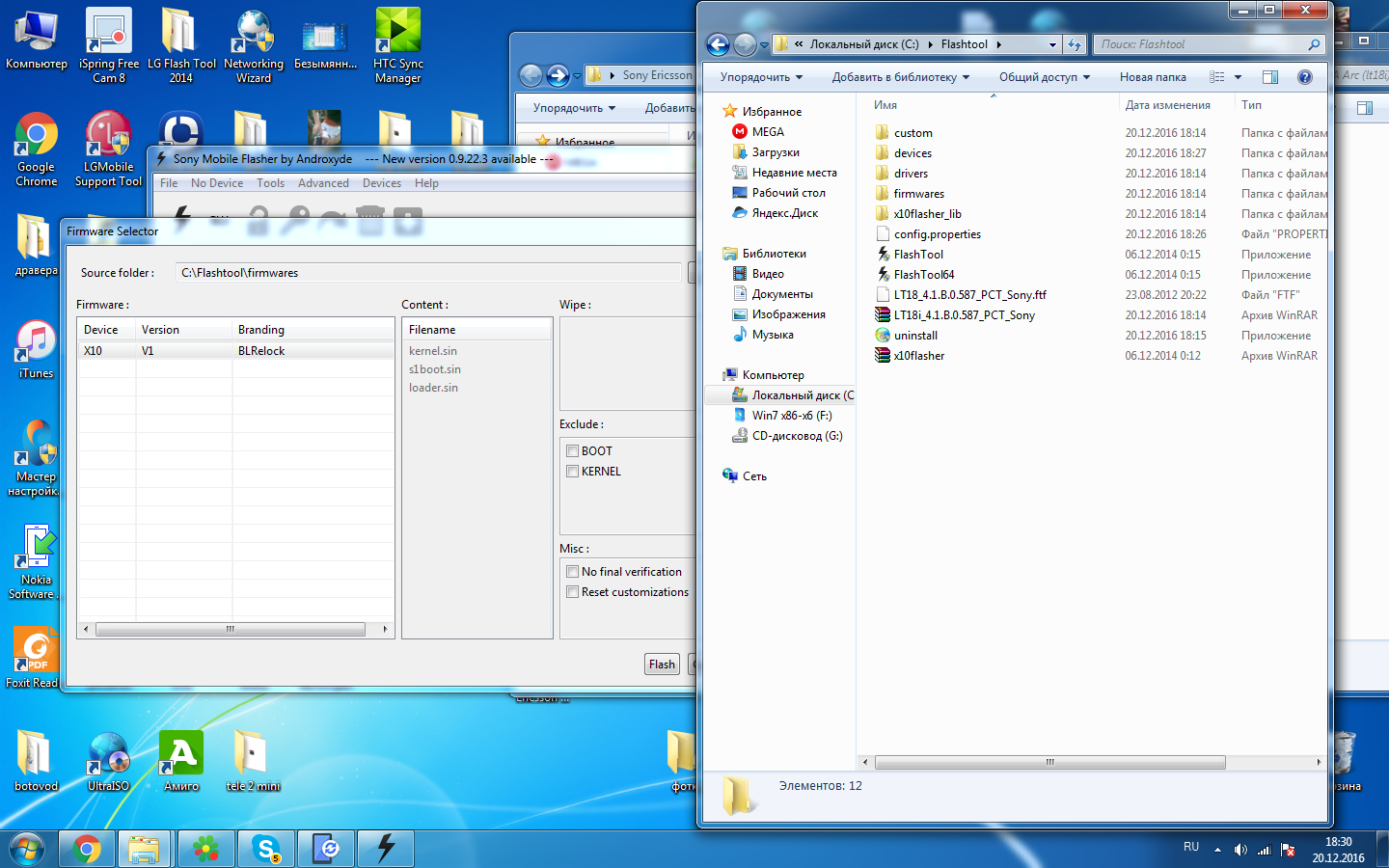The height and width of the screenshot is (868, 1389).
Task: Check the KERNEL exclude option
Action: pyautogui.click(x=573, y=472)
